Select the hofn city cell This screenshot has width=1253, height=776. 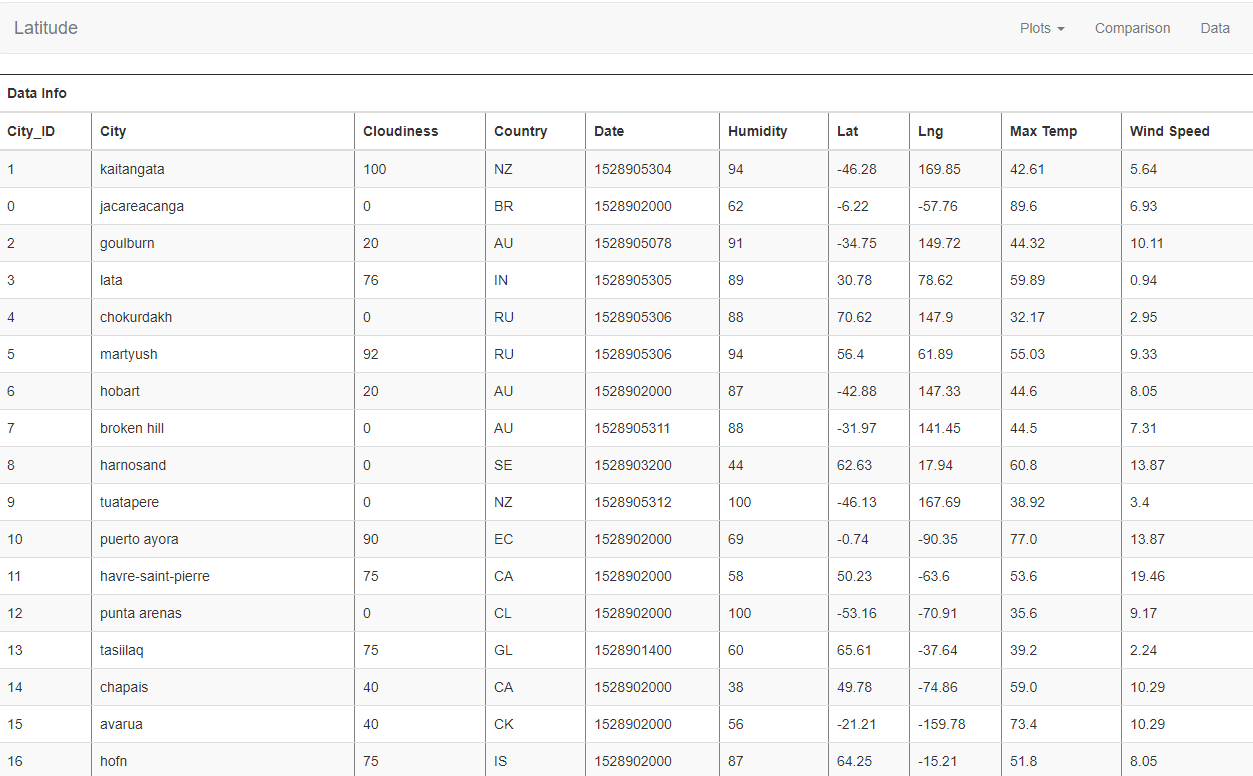coord(223,761)
